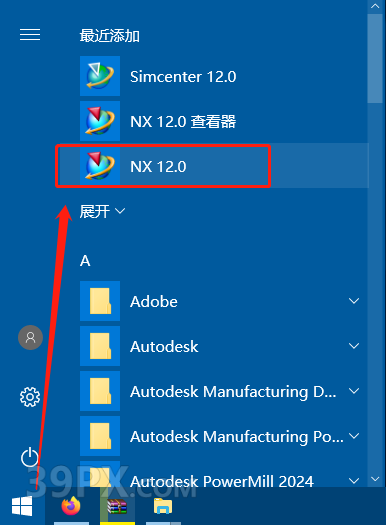Open Firefox from the taskbar
386x525 pixels.
coord(71,506)
